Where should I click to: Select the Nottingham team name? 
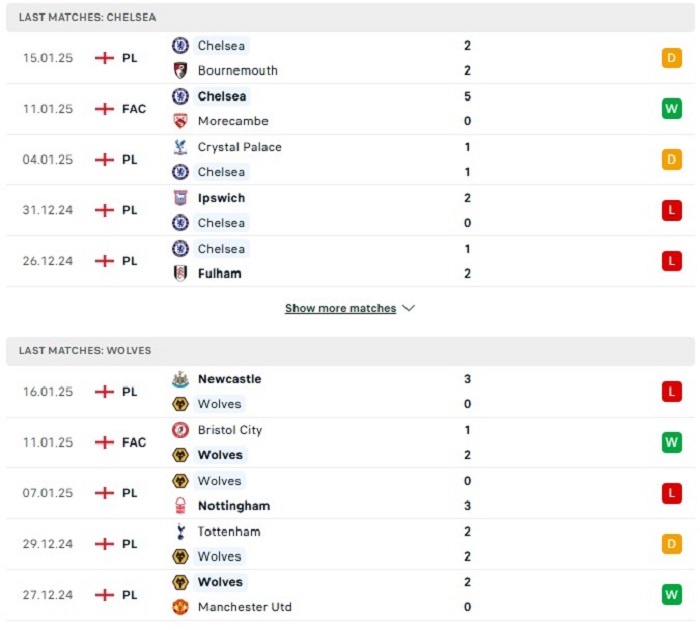[x=234, y=506]
